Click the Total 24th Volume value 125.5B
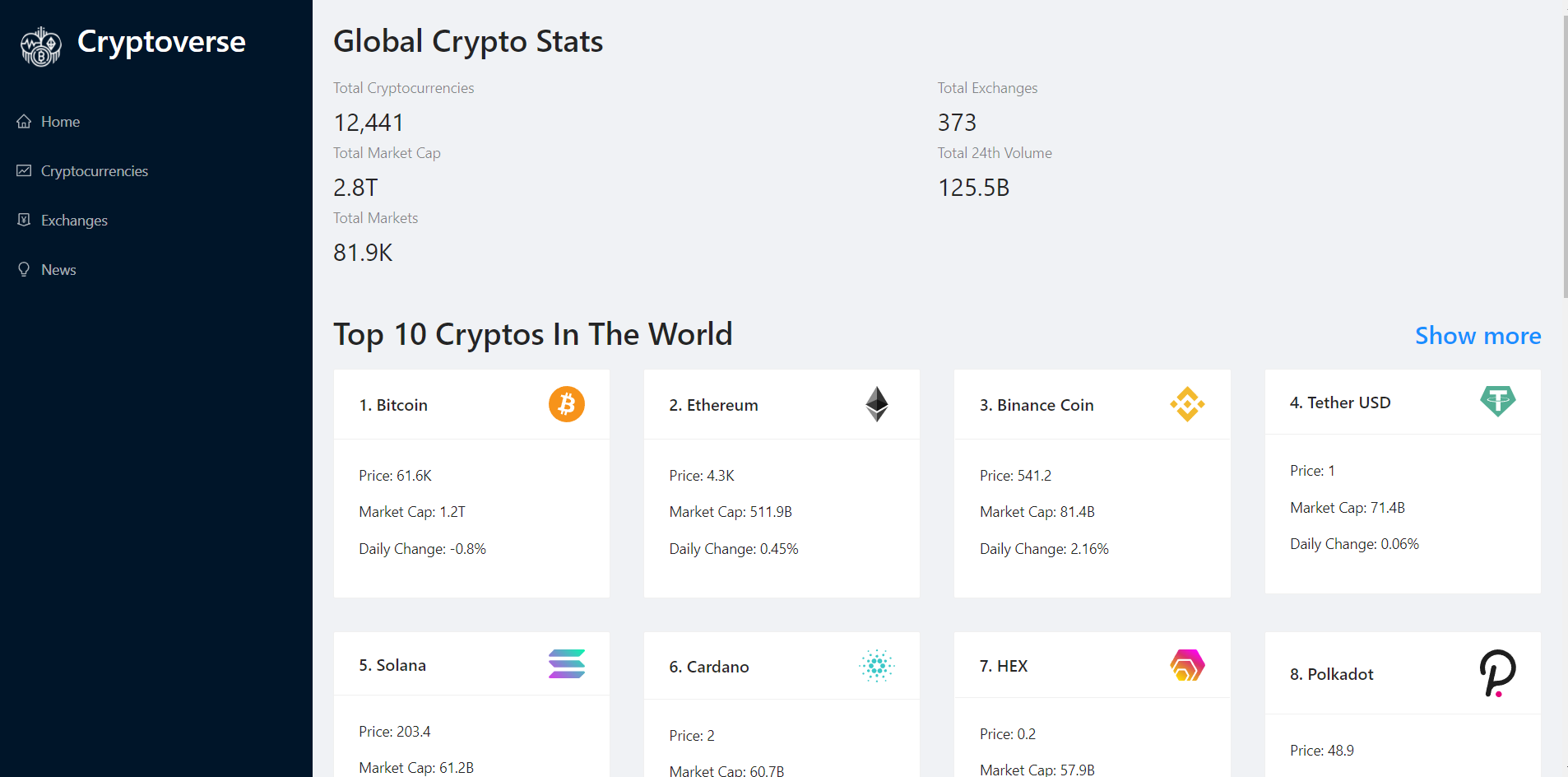1568x777 pixels. (x=973, y=188)
